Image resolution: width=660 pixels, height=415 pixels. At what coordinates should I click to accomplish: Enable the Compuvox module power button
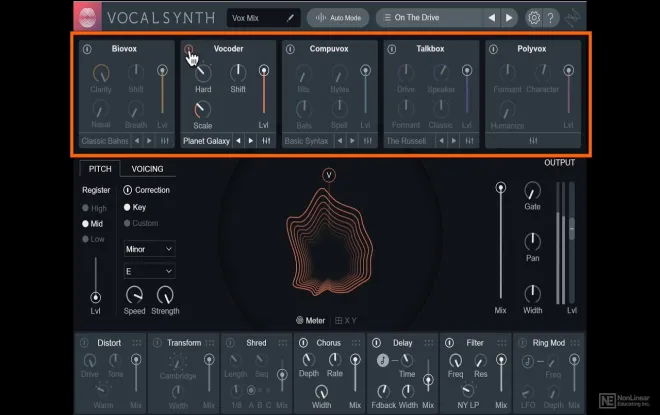(290, 49)
